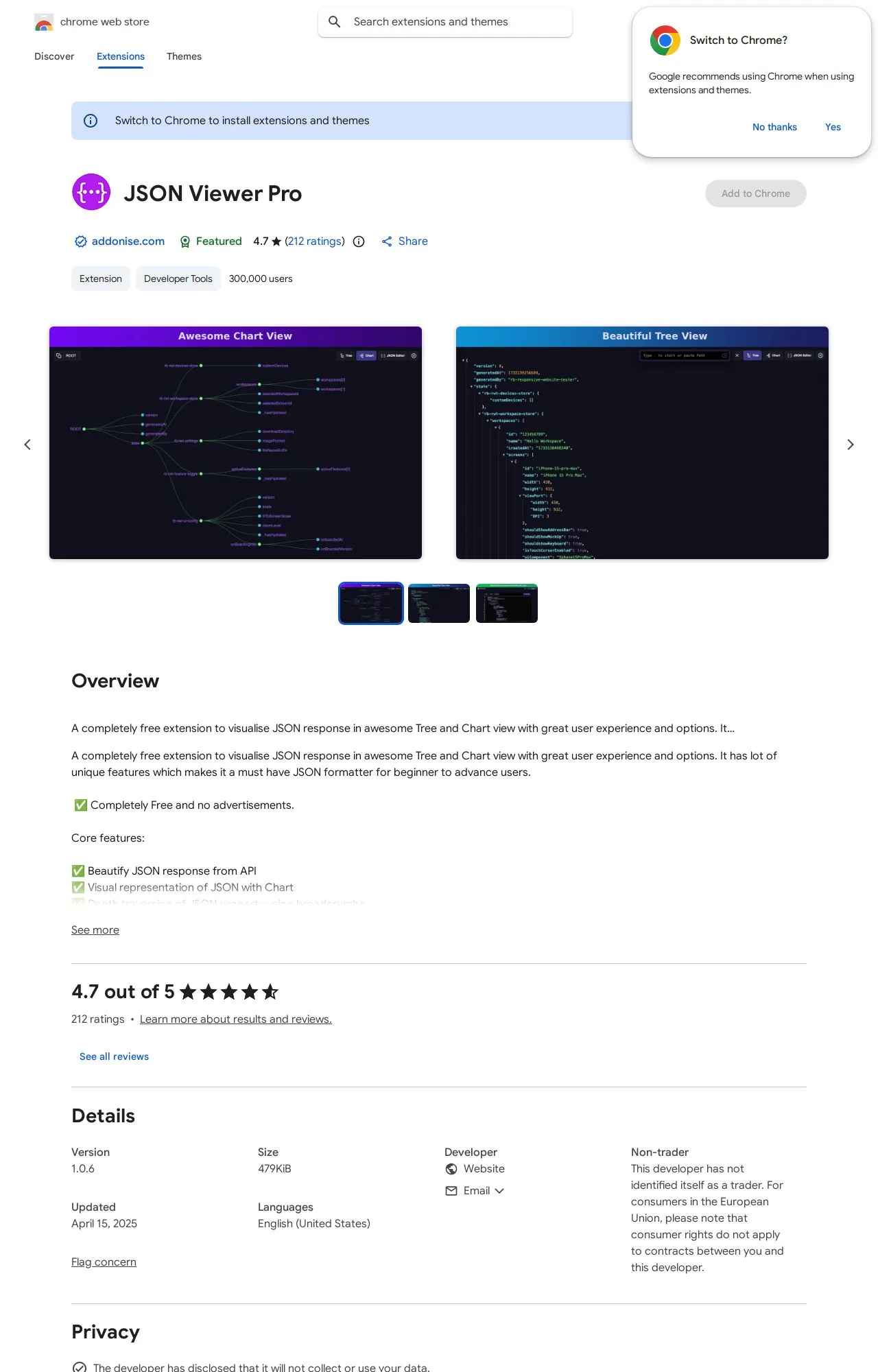Go to previous screenshot with left arrow
Screen dimensions: 878x1372
(27, 445)
